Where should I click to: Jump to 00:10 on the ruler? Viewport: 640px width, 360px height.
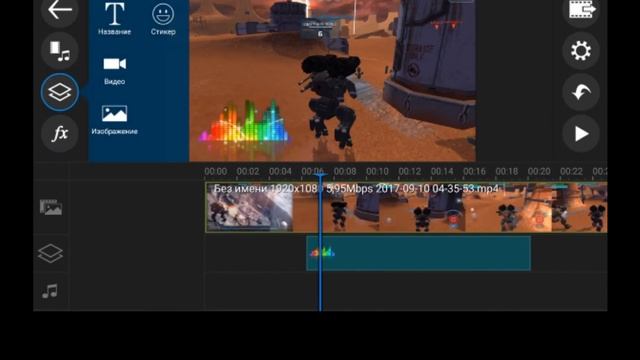[x=377, y=171]
